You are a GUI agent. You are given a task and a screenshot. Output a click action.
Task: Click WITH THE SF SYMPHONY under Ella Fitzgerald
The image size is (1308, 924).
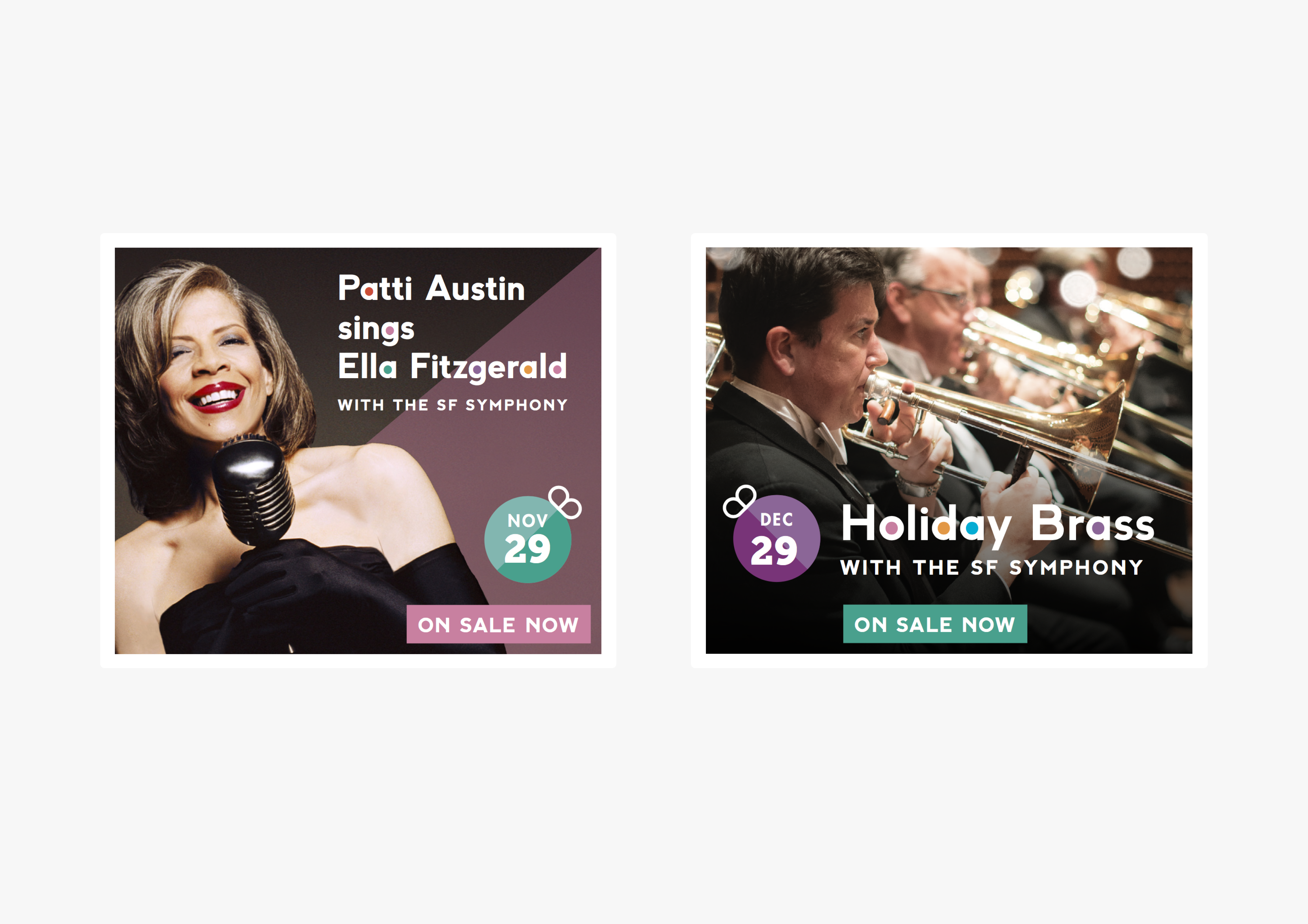[453, 405]
